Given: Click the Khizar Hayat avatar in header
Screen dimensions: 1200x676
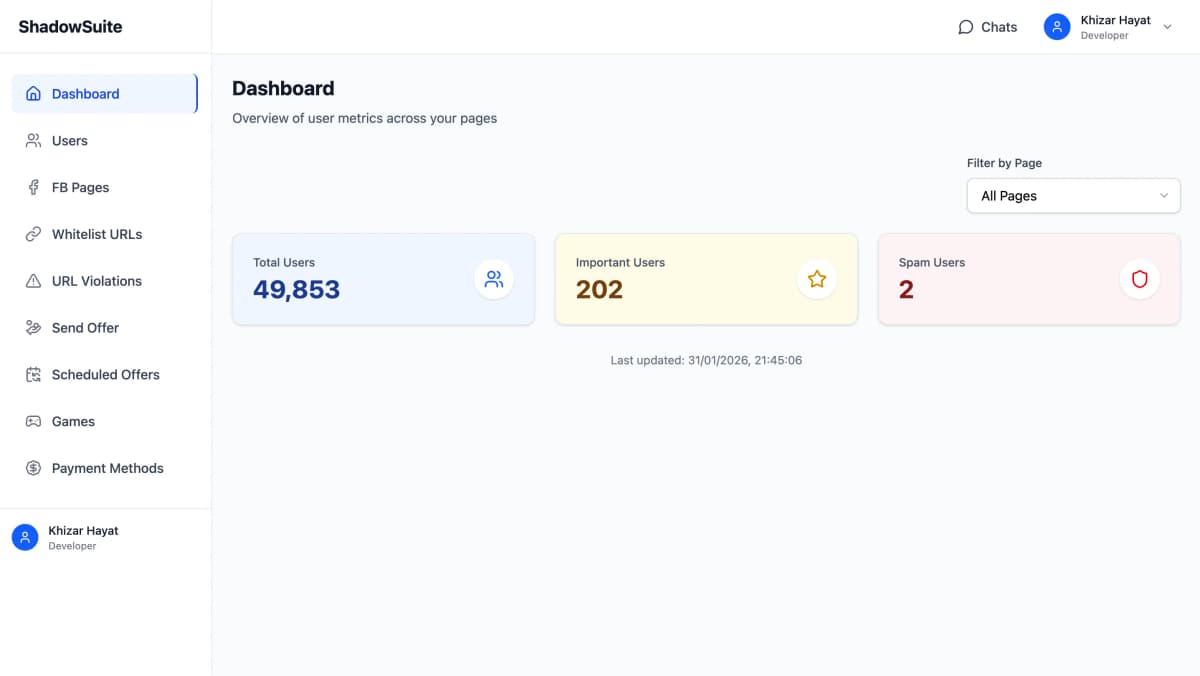Looking at the screenshot, I should point(1057,27).
